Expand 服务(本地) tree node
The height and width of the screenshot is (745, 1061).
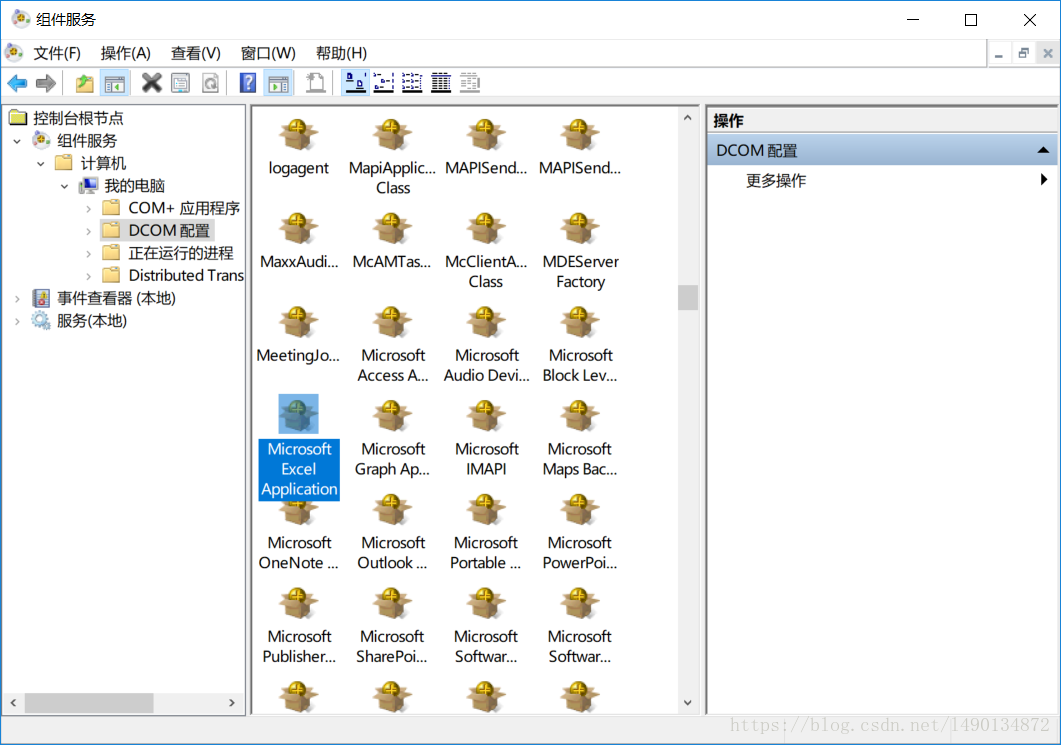[x=17, y=321]
